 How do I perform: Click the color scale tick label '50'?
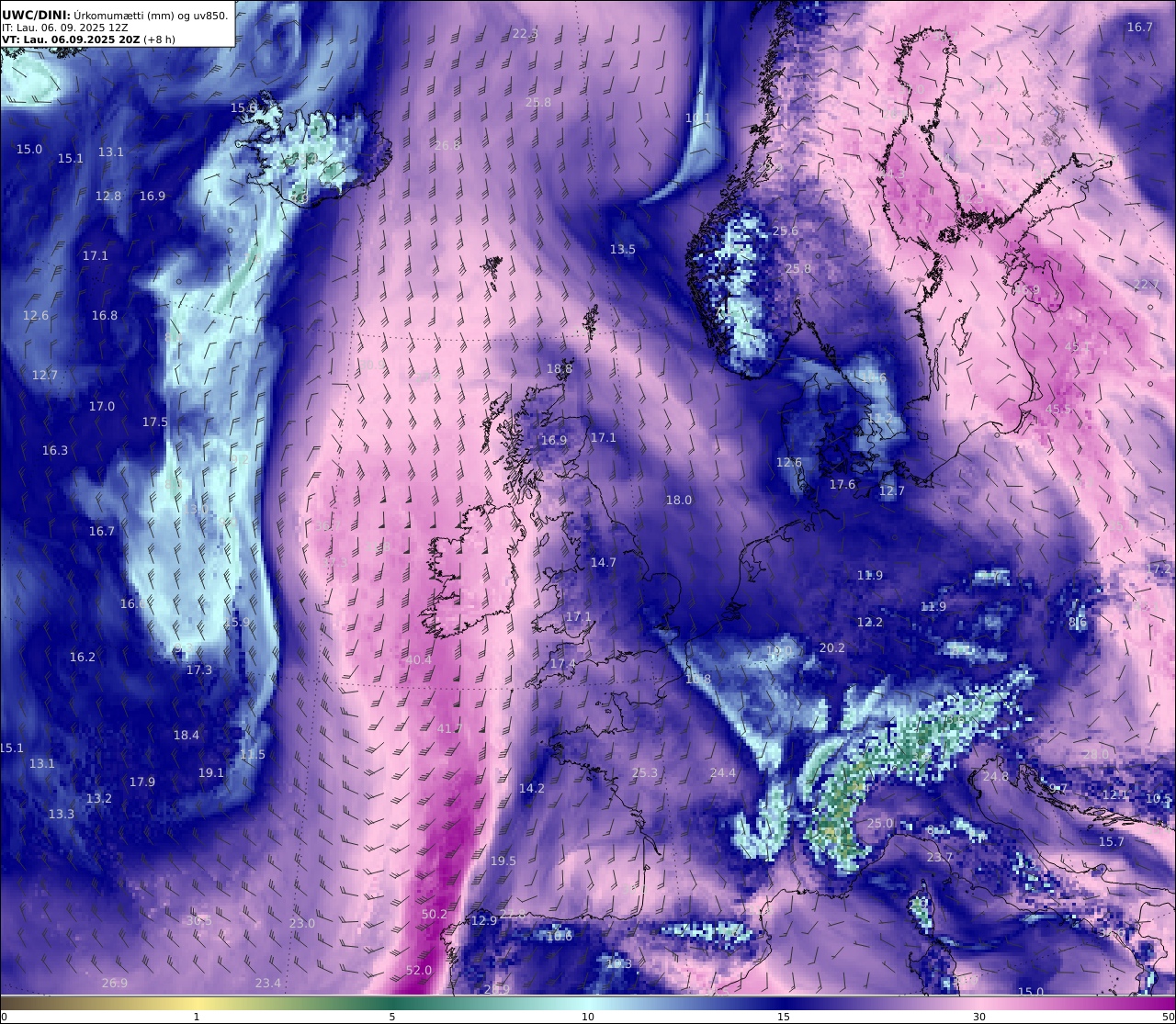click(x=1167, y=1017)
